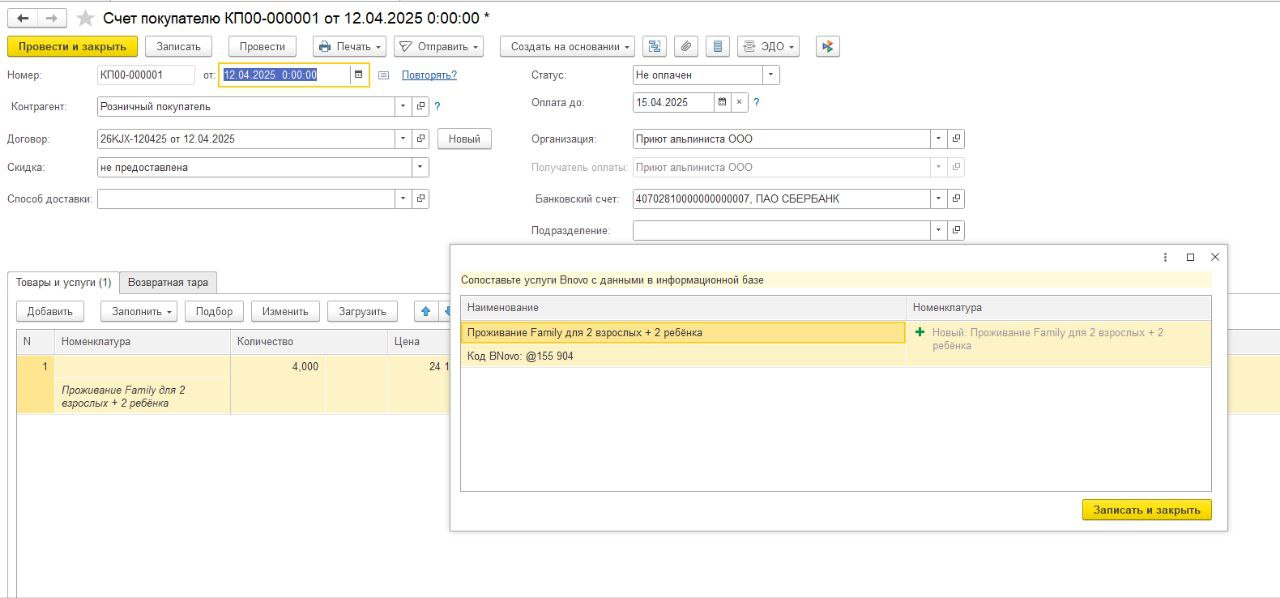Click Цена column header in table

tap(418, 342)
